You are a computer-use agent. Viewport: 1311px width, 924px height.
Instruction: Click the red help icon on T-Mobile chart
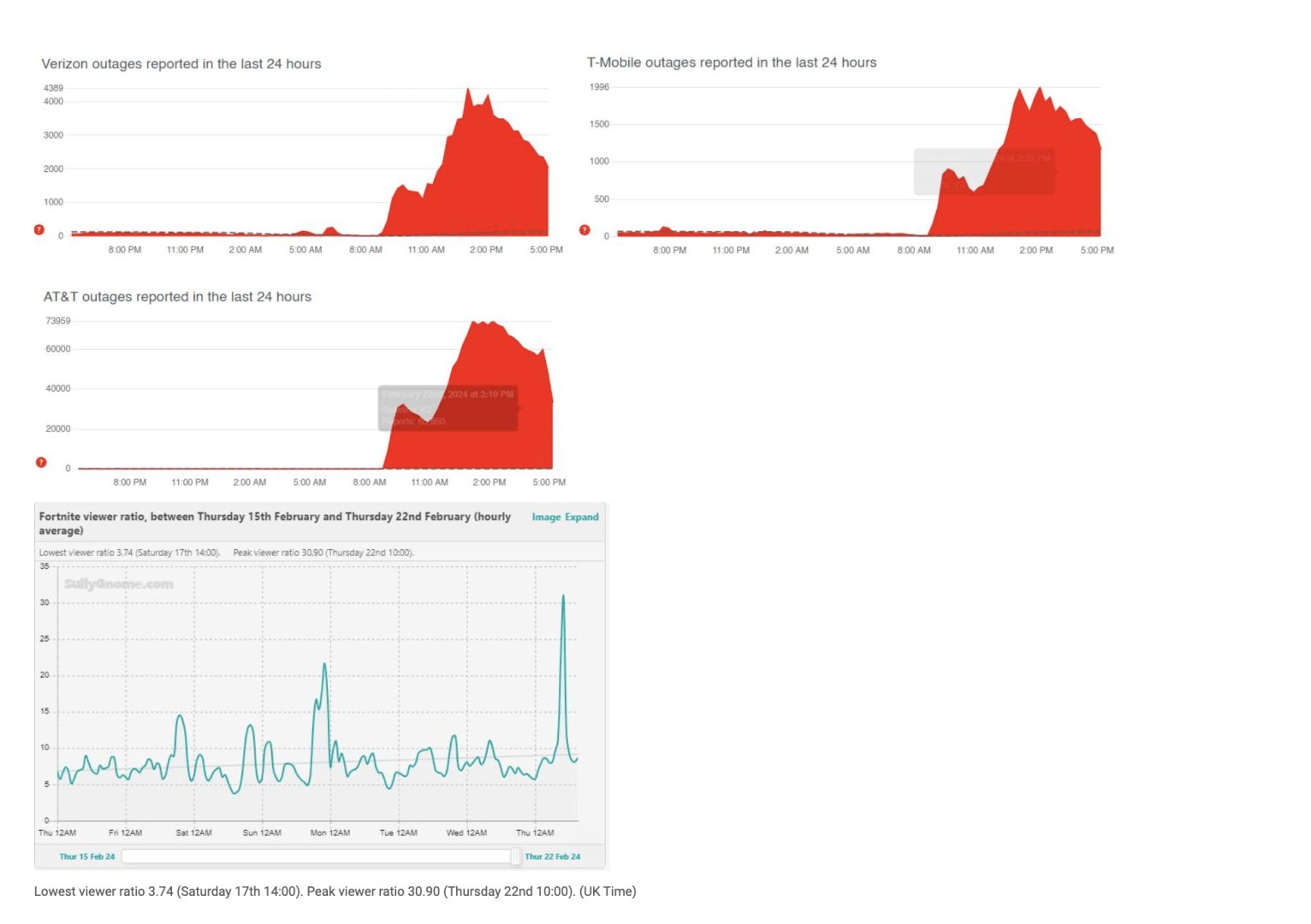point(584,229)
